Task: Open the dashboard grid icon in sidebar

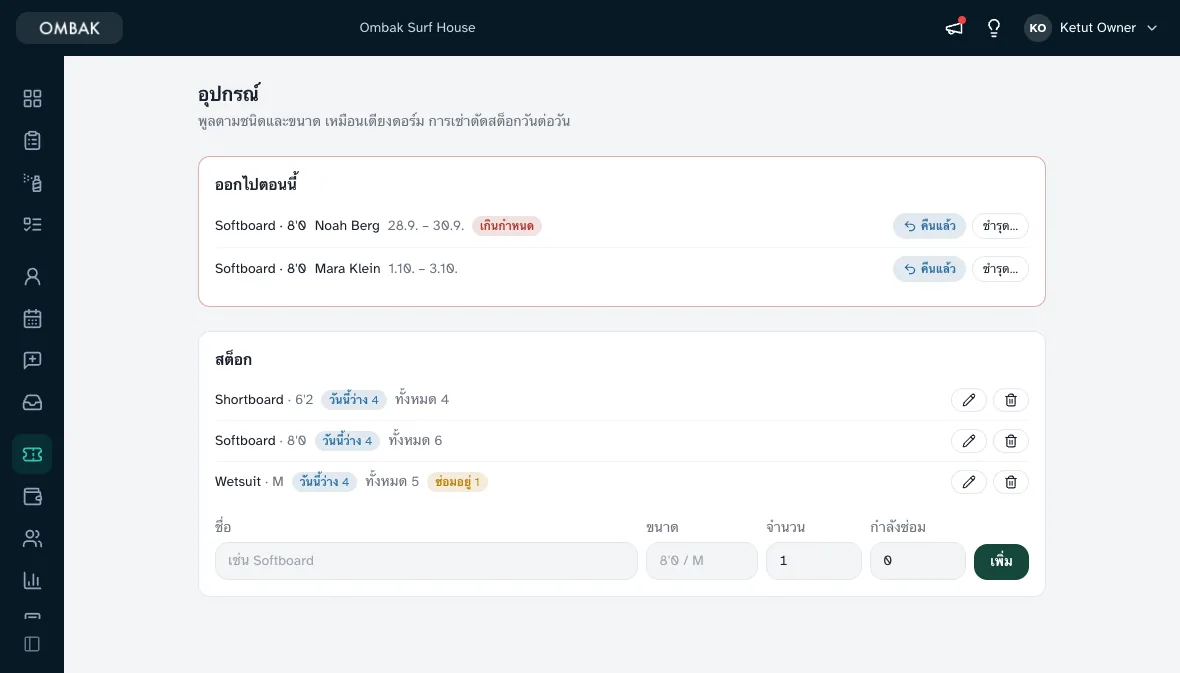Action: [32, 99]
